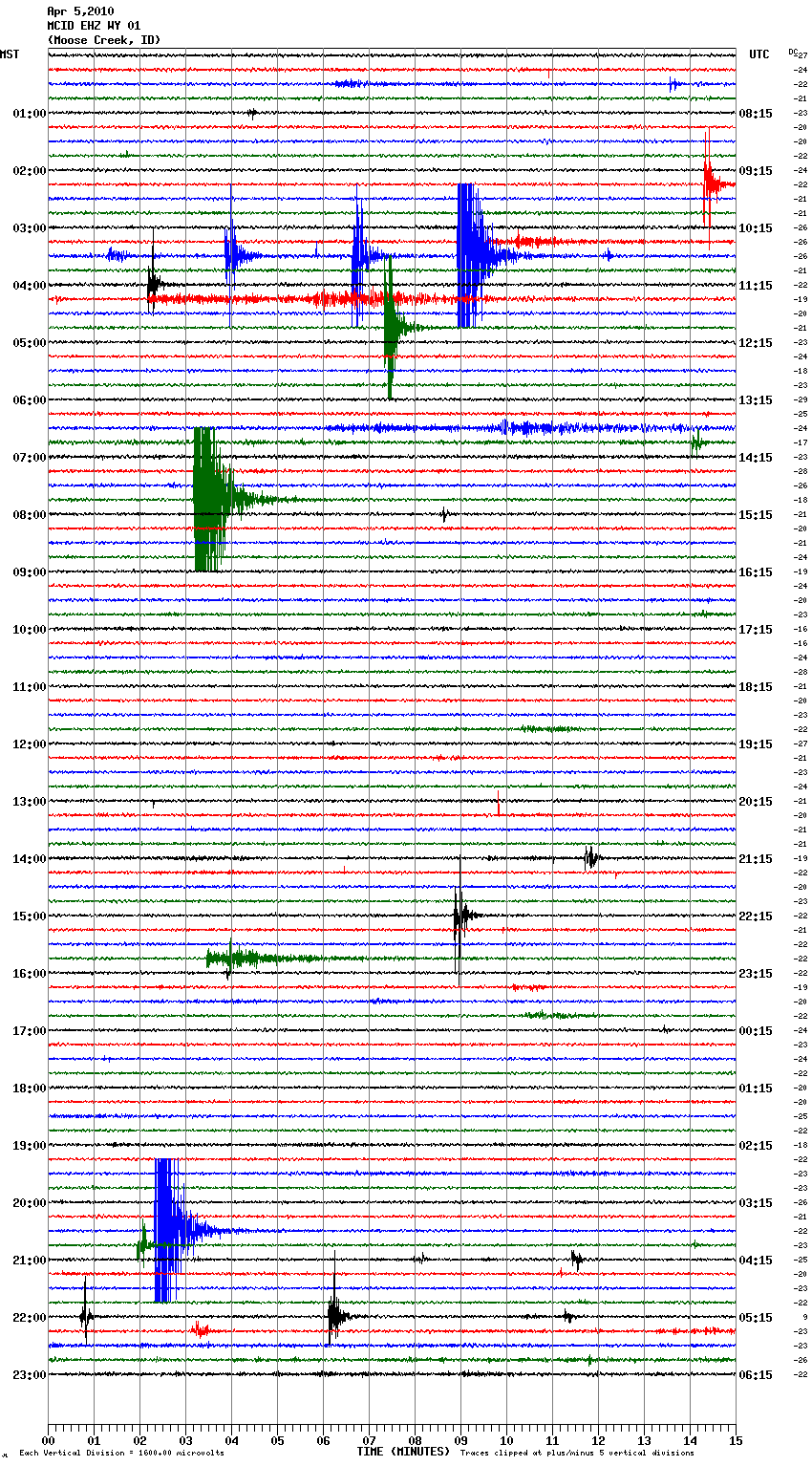The image size is (812, 1466).
Task: Click the 06:15 UTC row label
Action: tap(756, 1375)
